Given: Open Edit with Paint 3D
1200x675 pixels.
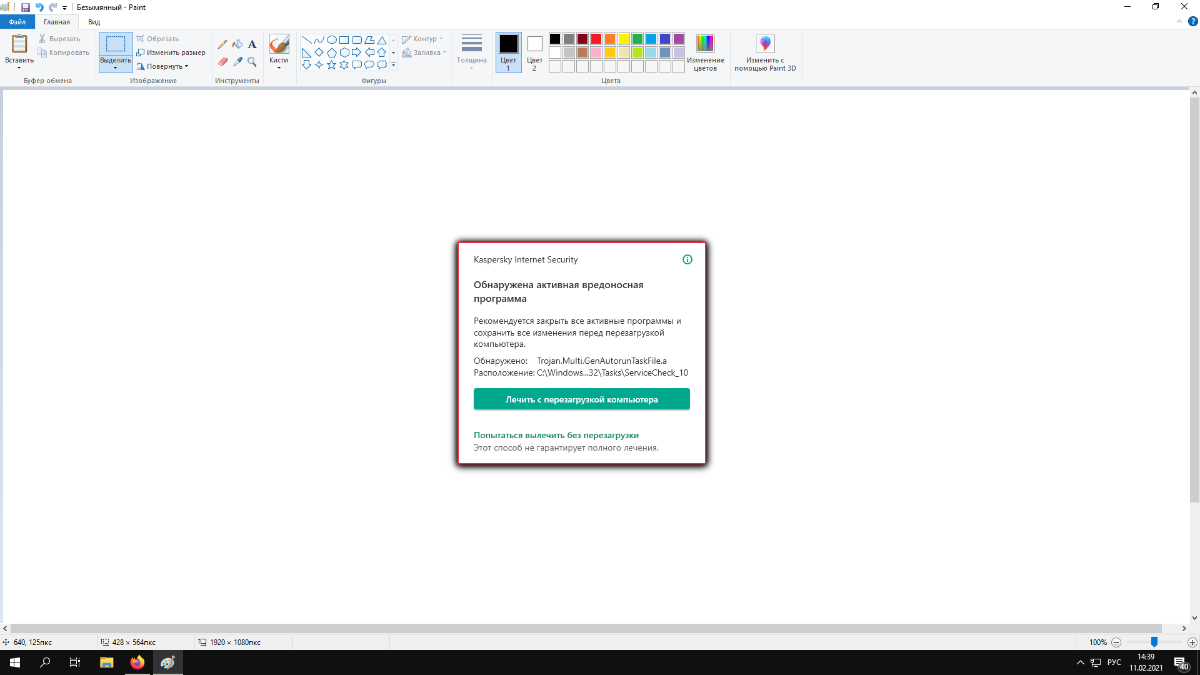Looking at the screenshot, I should [765, 53].
